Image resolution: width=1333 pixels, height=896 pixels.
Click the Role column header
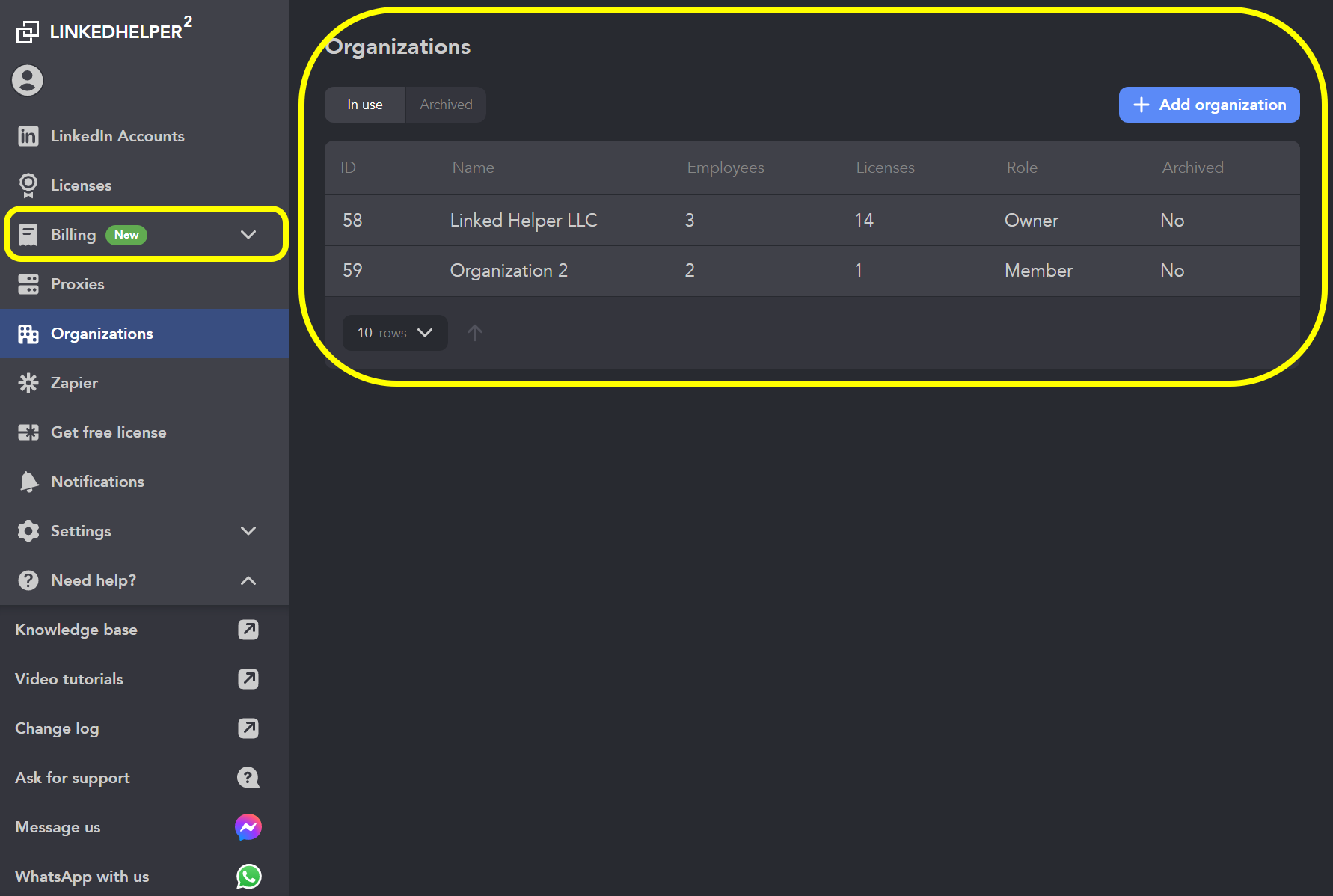point(1022,168)
